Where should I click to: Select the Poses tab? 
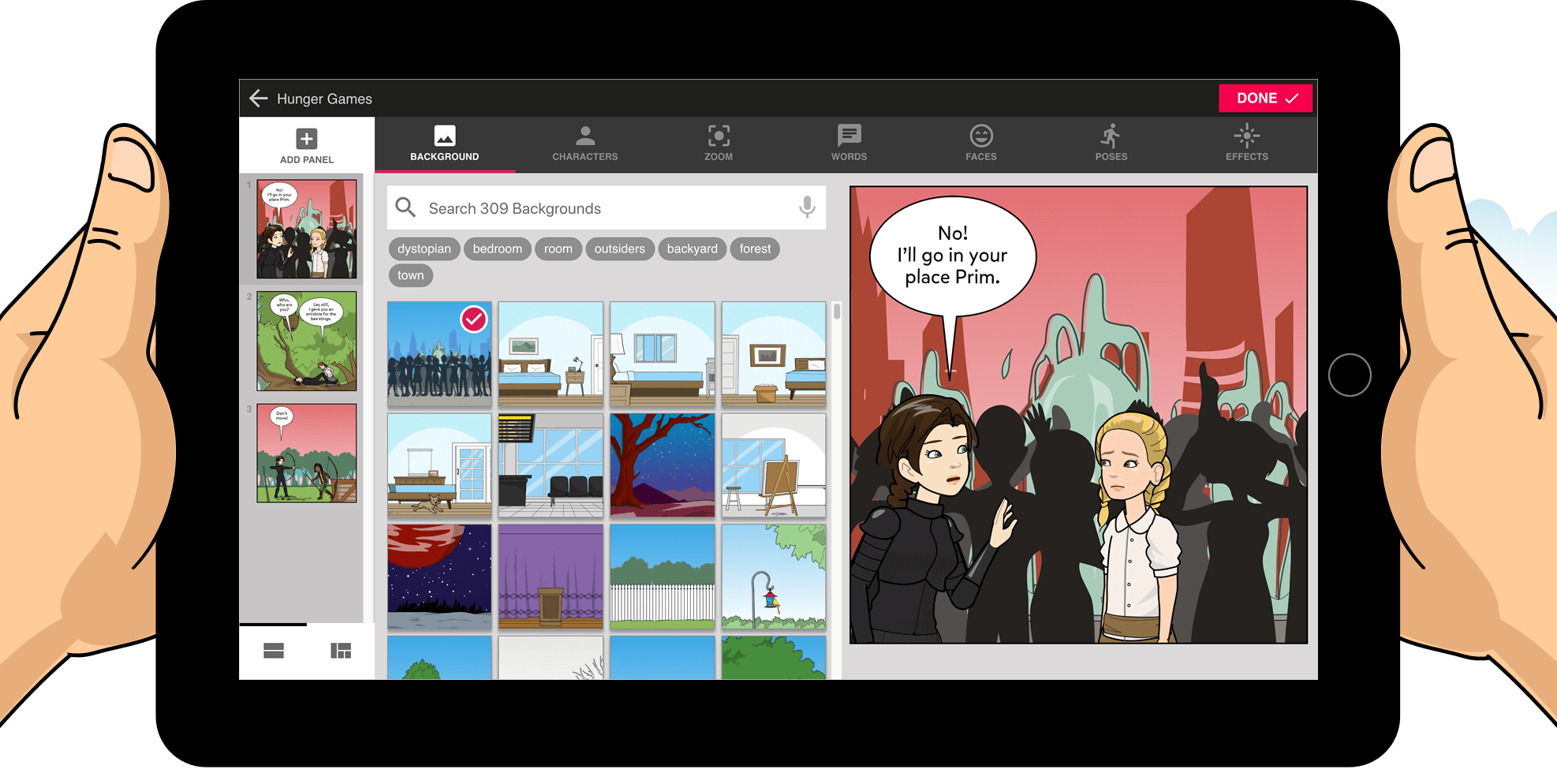pyautogui.click(x=1111, y=144)
